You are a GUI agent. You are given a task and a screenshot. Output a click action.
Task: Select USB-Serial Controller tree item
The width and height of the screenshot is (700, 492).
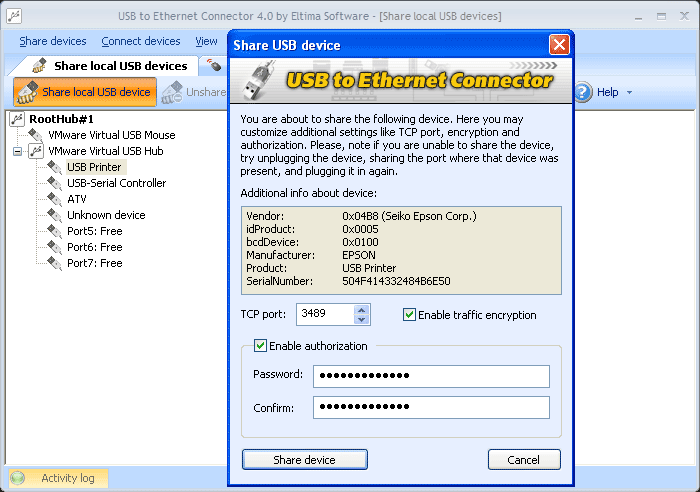tap(117, 183)
